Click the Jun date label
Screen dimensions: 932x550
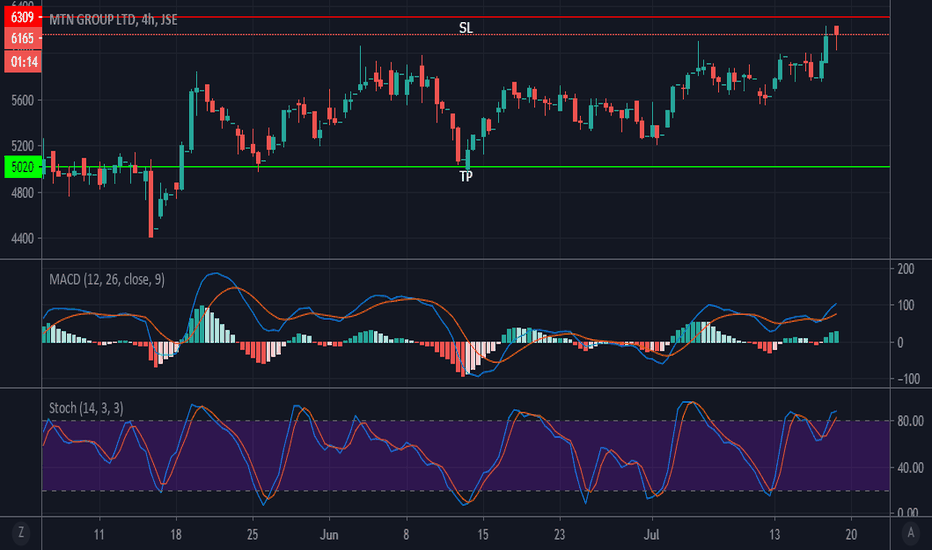point(329,535)
